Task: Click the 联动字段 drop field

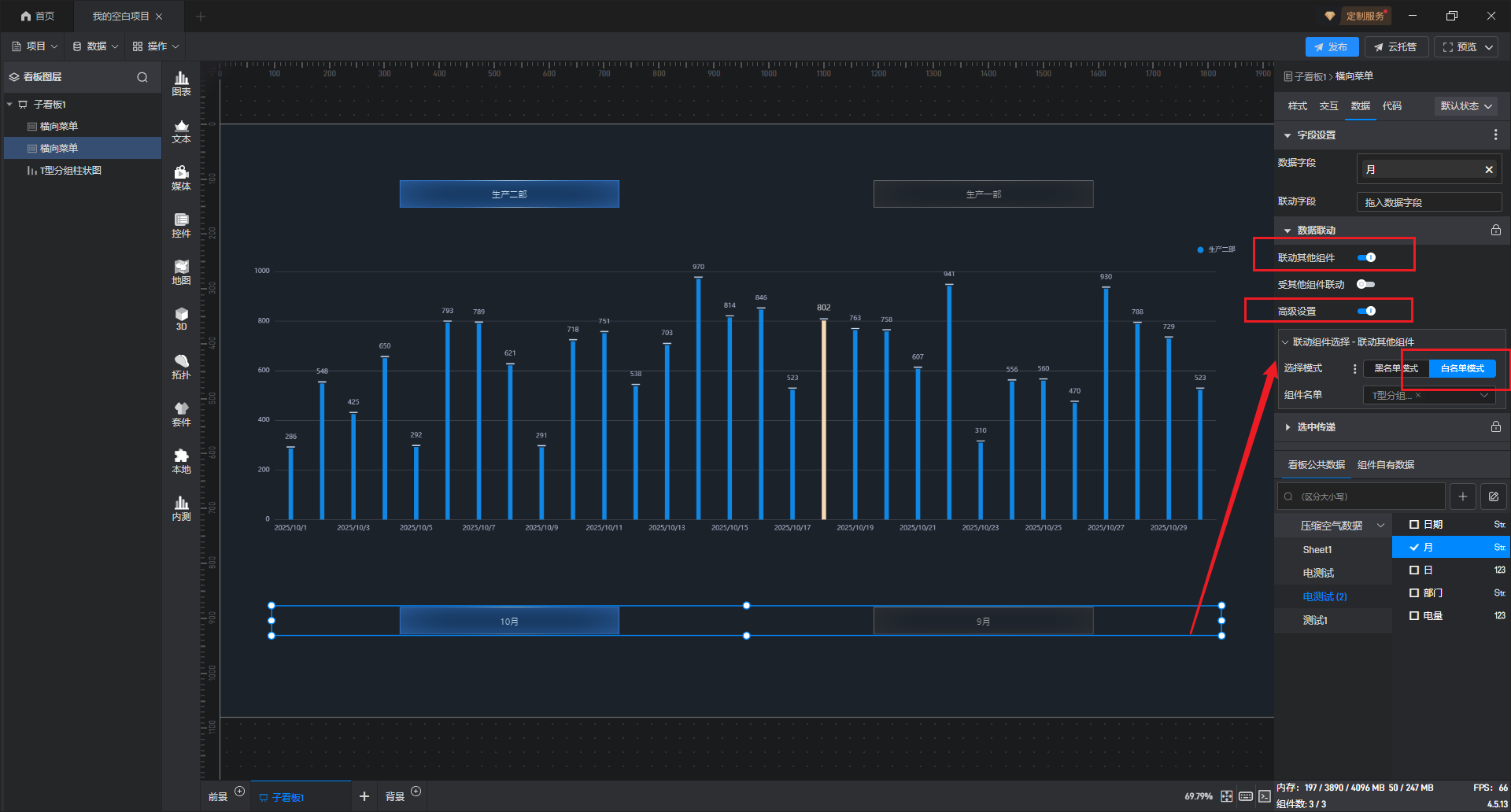Action: (1428, 202)
